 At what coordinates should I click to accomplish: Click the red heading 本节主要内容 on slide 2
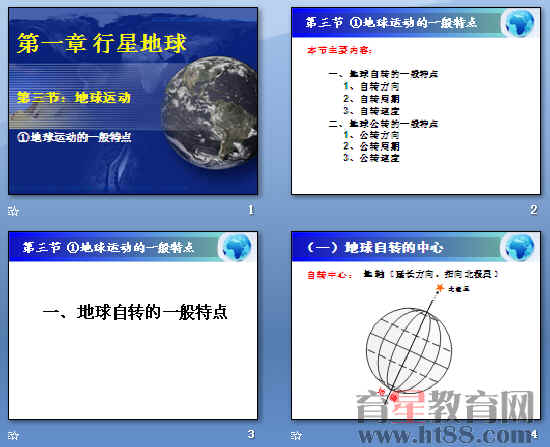tap(339, 51)
